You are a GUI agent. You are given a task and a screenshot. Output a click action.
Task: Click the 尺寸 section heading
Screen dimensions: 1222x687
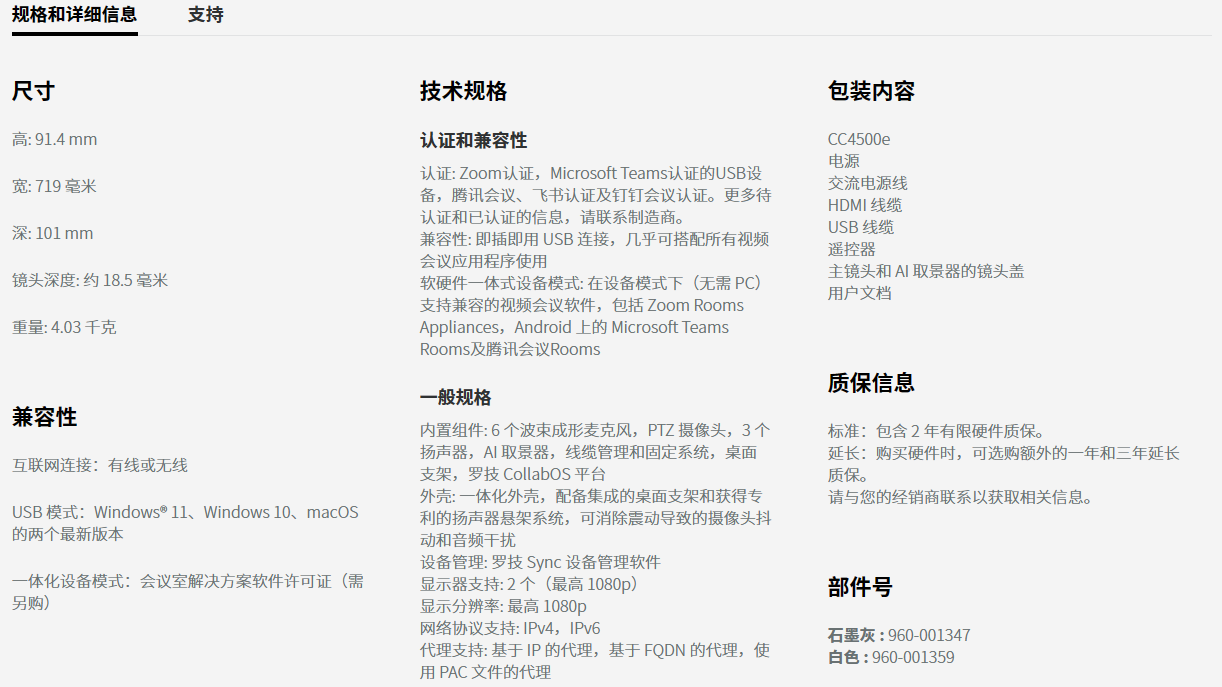(33, 92)
